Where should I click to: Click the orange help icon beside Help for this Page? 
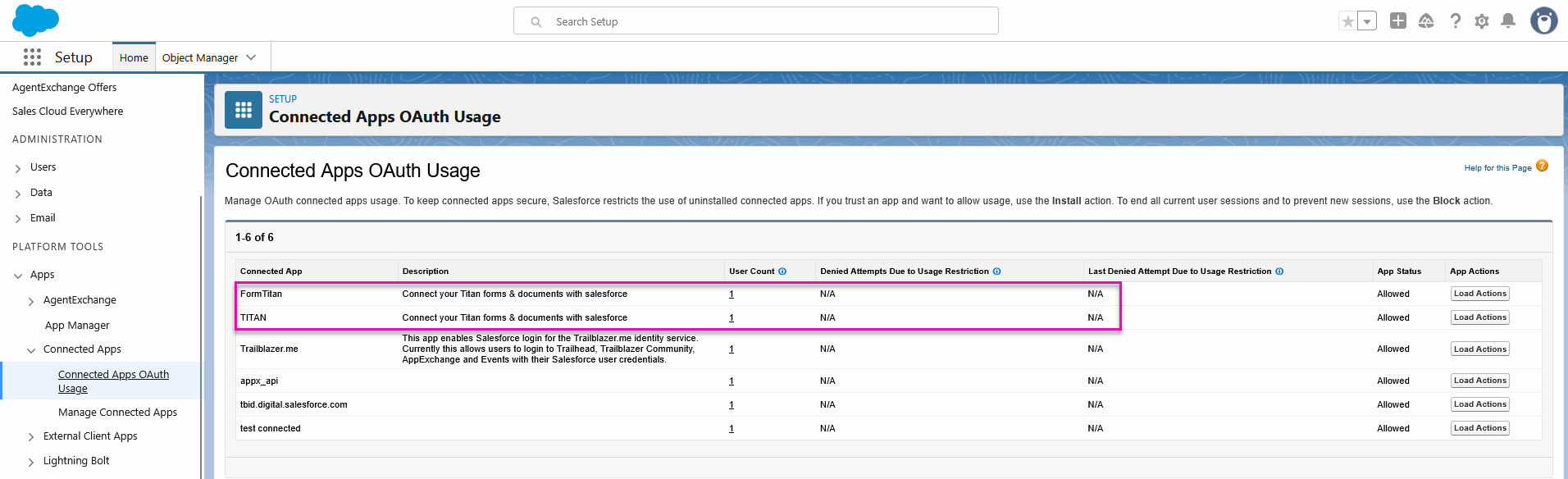(x=1542, y=166)
